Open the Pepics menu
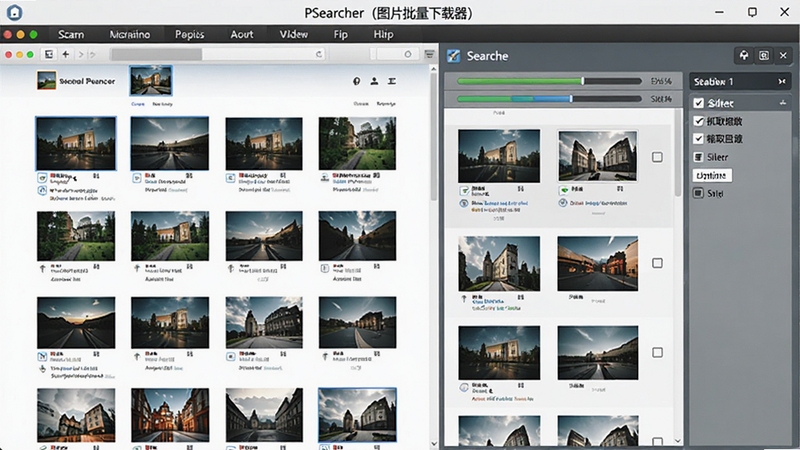800x450 pixels. point(189,34)
